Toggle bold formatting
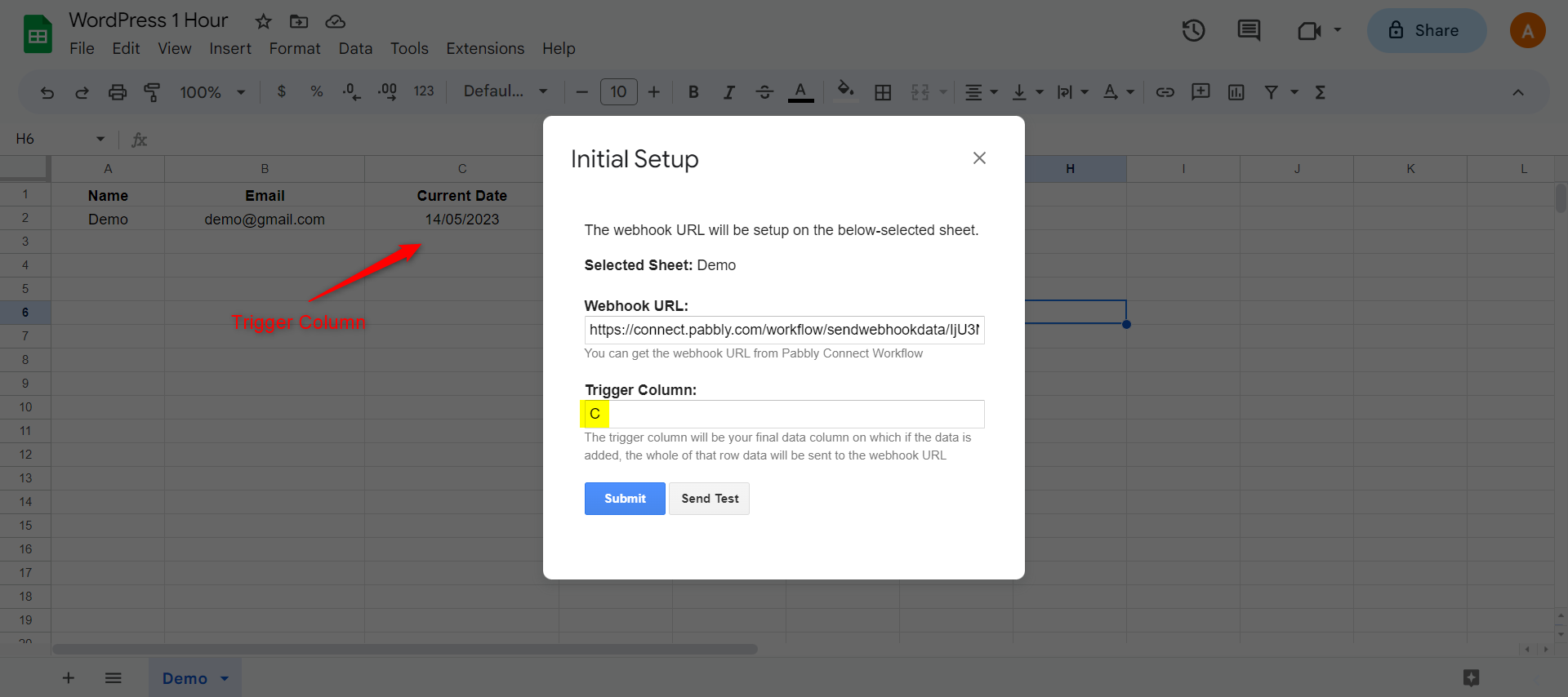 tap(693, 92)
